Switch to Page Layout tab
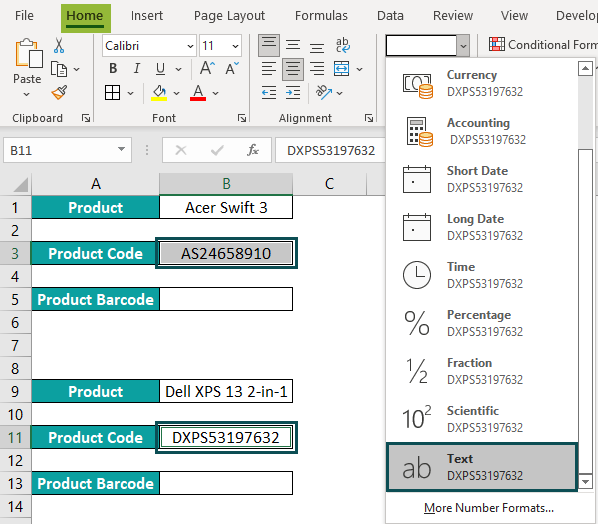The image size is (598, 524). [x=229, y=16]
